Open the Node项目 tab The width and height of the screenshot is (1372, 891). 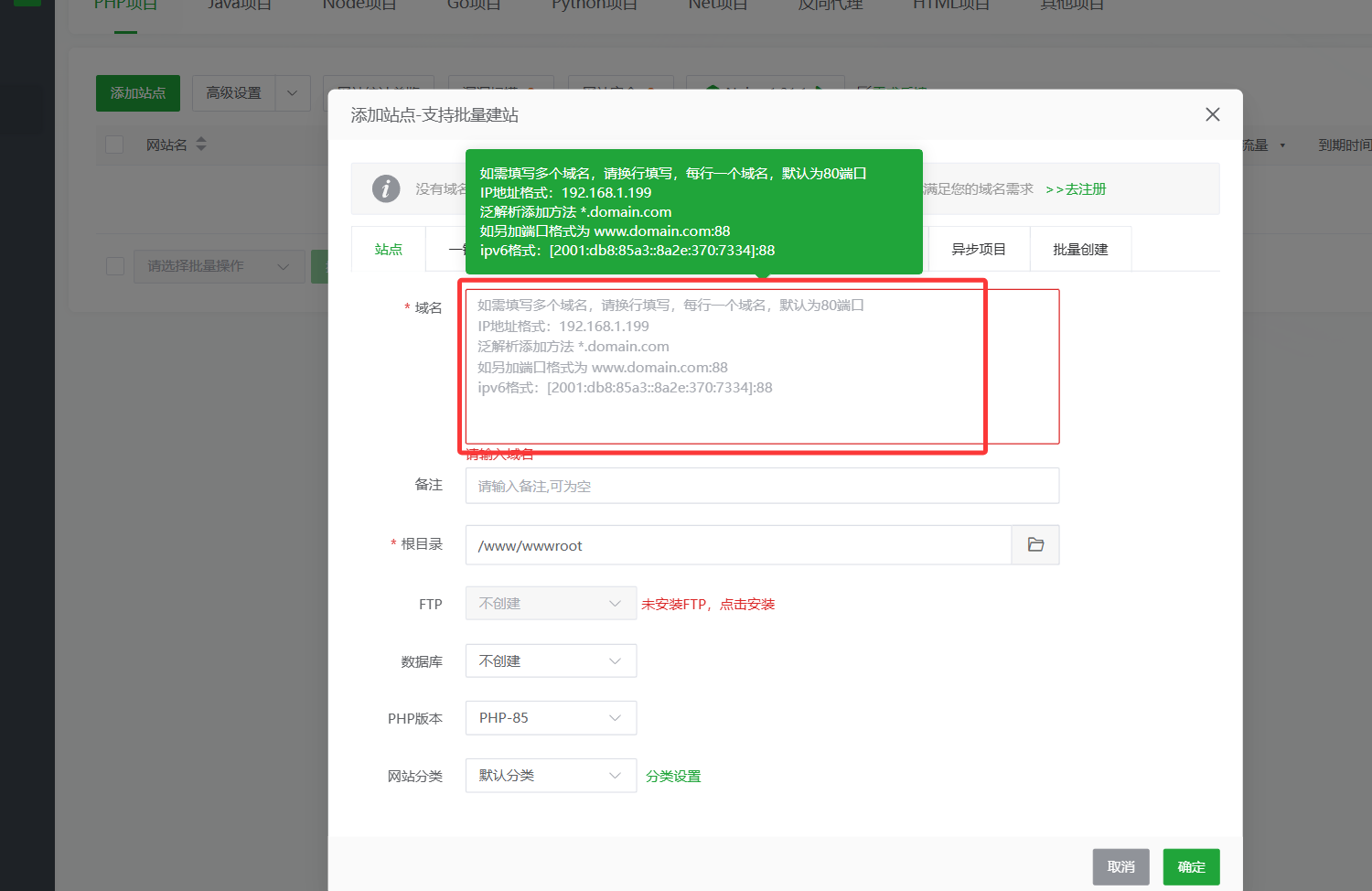[359, 5]
